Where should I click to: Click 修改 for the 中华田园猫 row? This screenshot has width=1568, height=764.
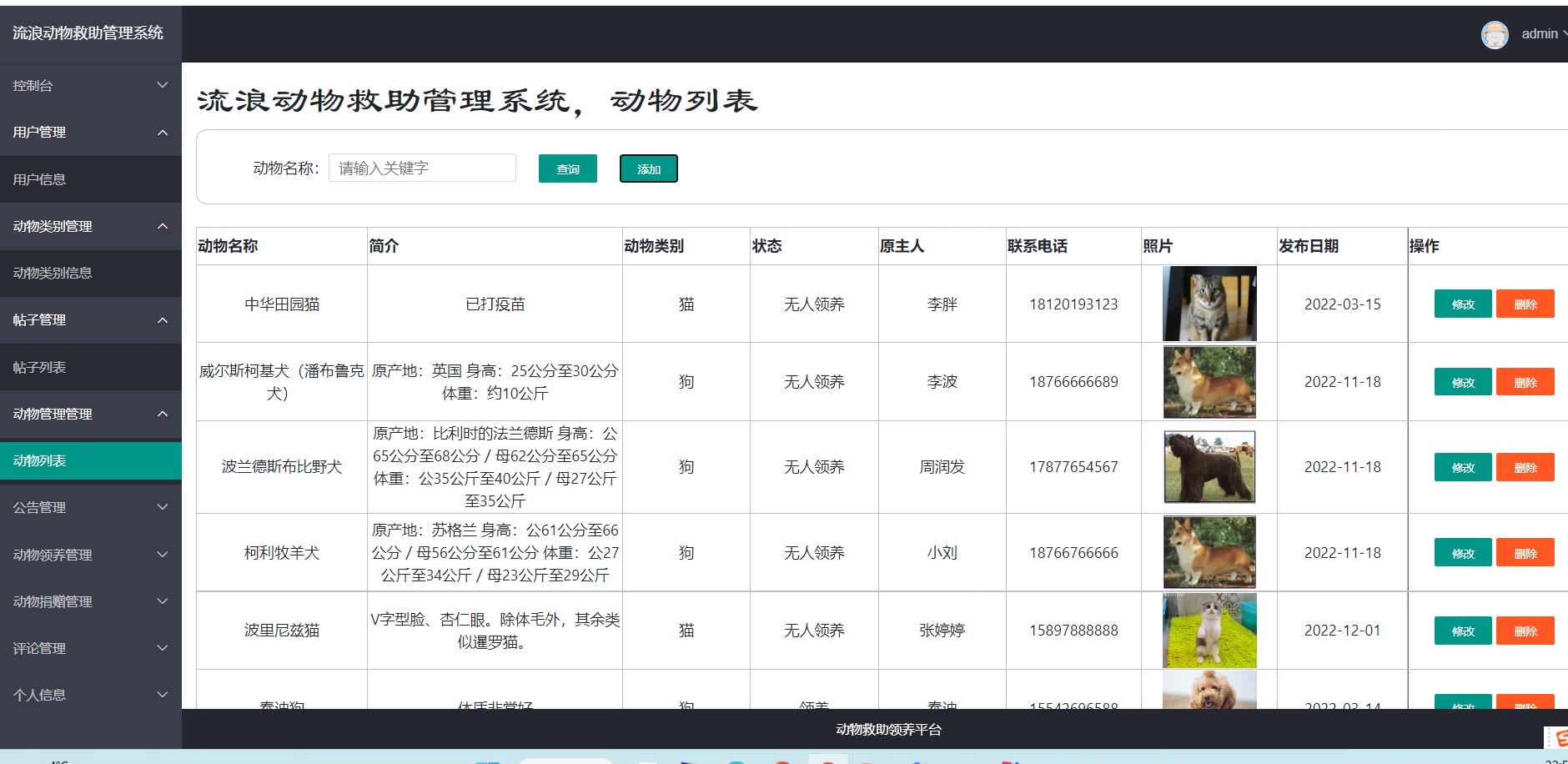1462,304
